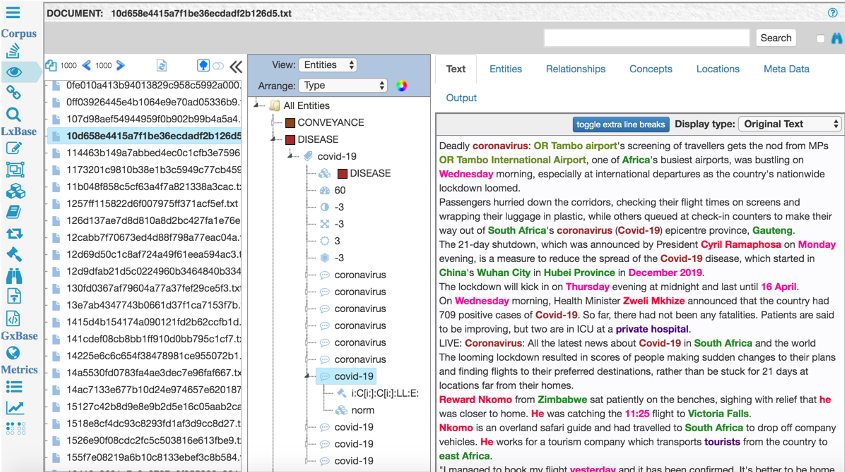Click the stacked layers Corpus icon
This screenshot has width=845, height=472.
tap(13, 51)
